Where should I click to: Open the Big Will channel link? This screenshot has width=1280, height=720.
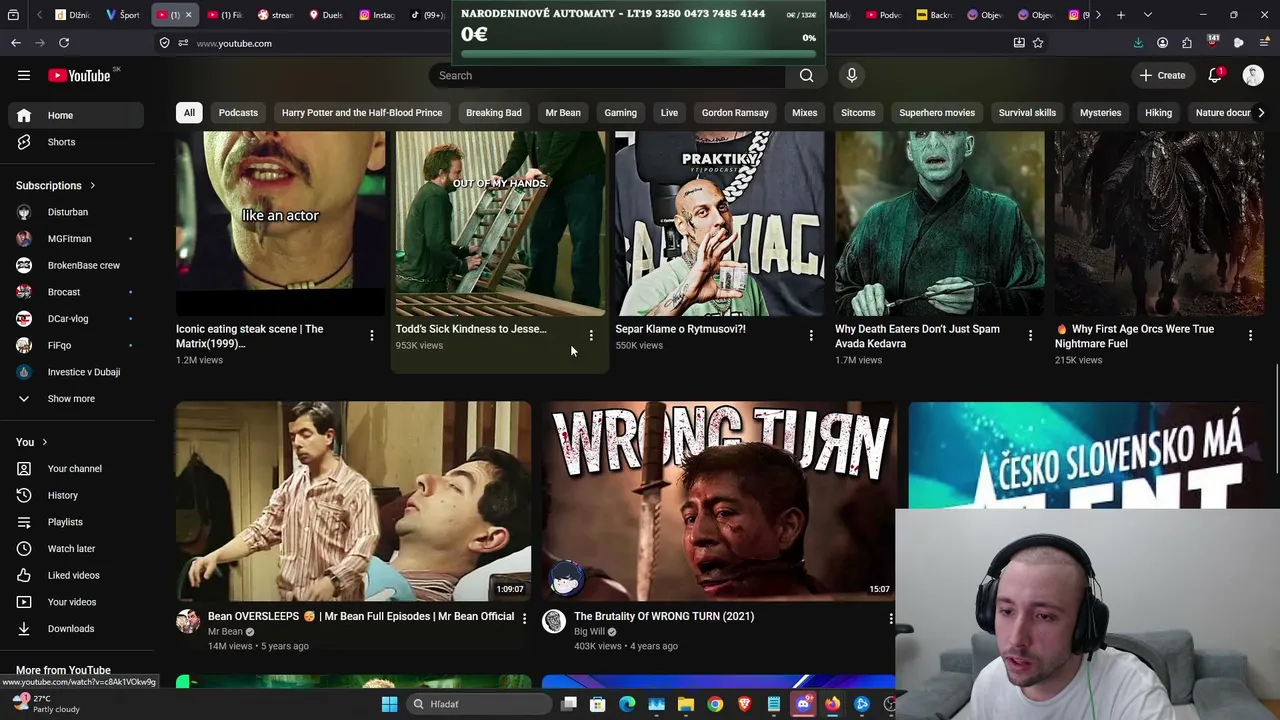point(589,632)
